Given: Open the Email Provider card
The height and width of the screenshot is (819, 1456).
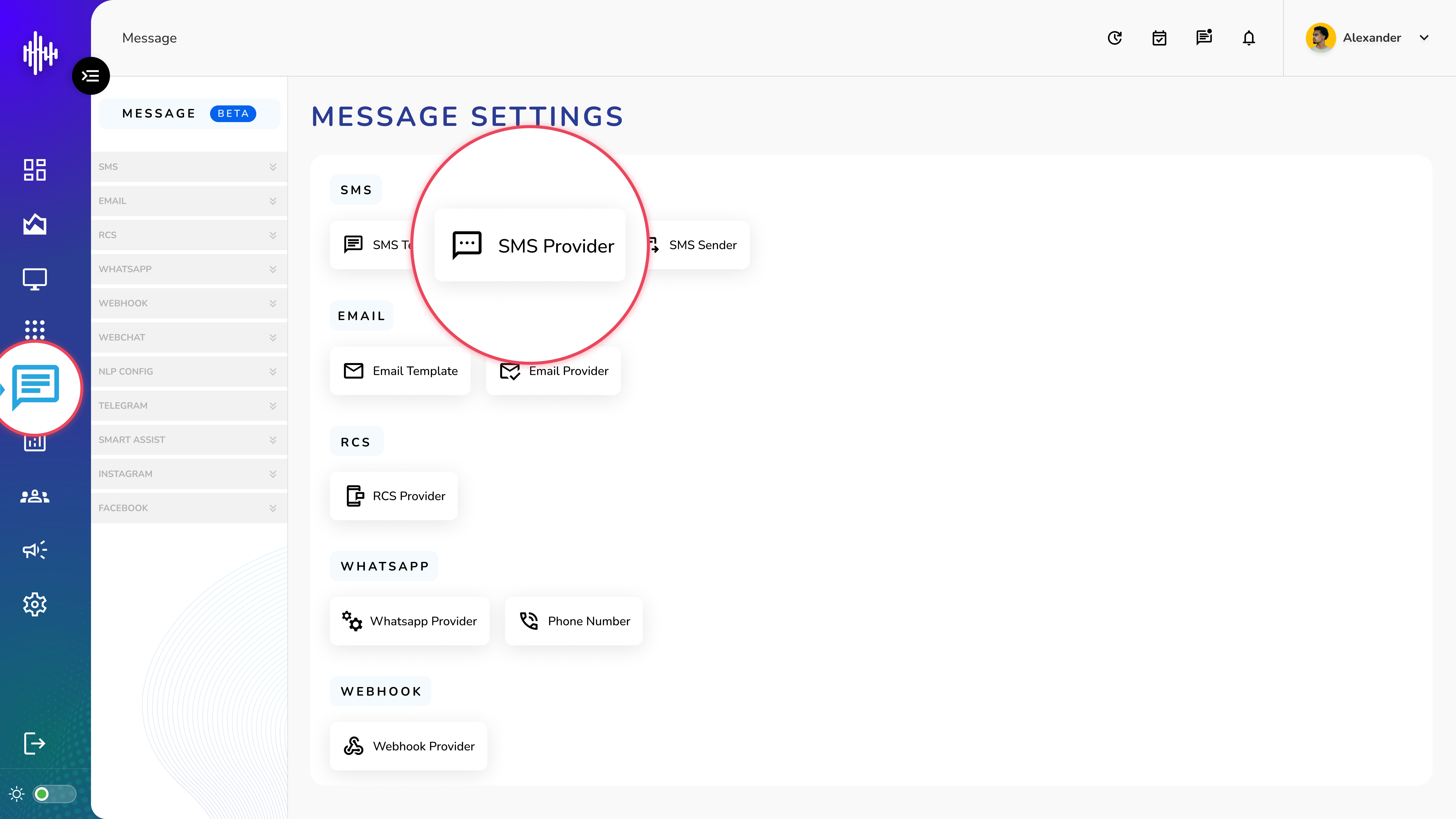Looking at the screenshot, I should [553, 371].
